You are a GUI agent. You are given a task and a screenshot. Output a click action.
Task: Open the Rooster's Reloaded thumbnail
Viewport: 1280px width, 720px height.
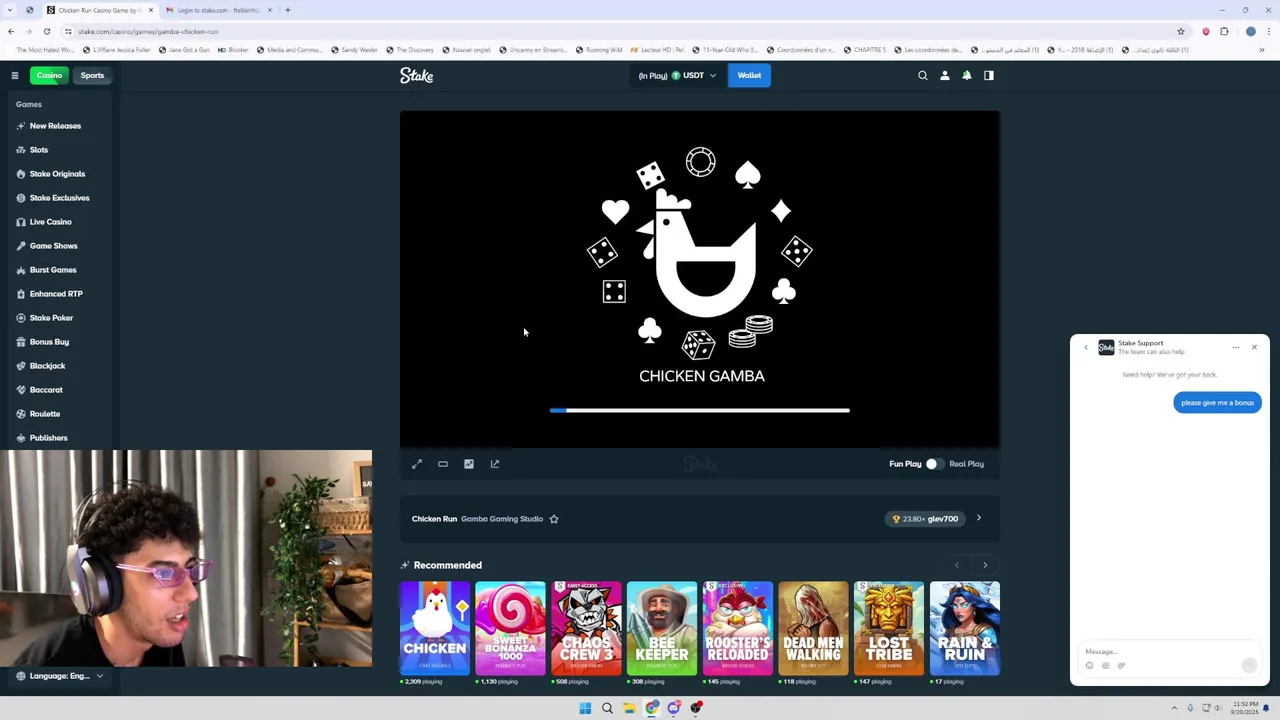738,628
